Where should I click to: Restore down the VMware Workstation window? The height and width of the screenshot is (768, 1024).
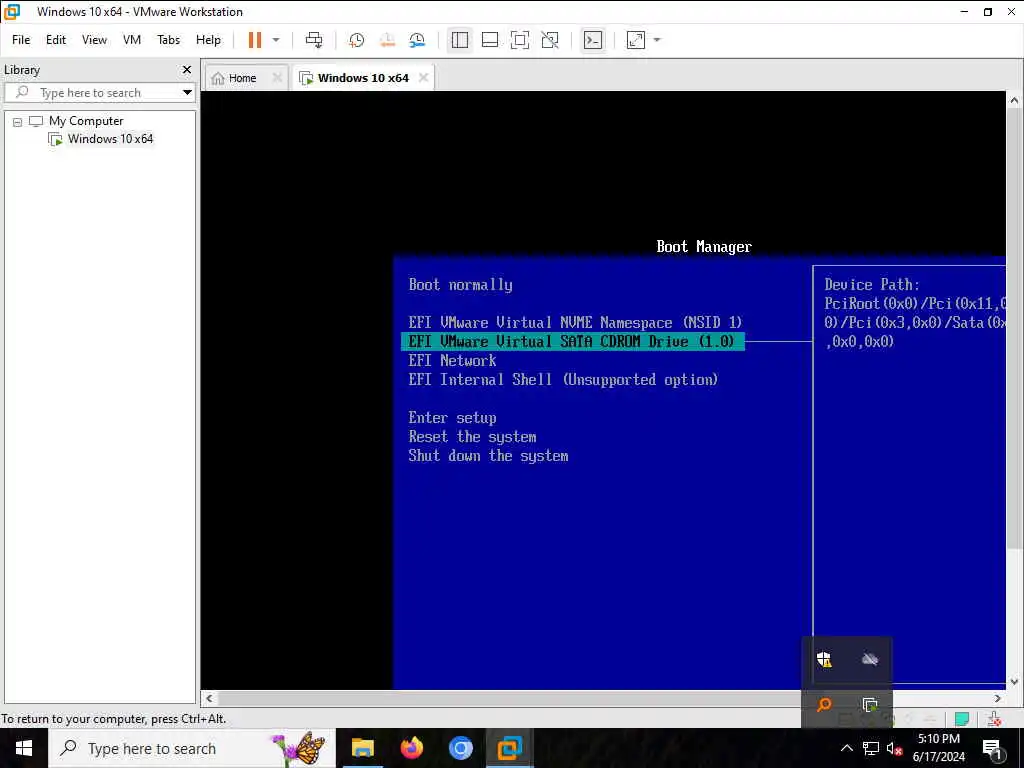coord(988,12)
